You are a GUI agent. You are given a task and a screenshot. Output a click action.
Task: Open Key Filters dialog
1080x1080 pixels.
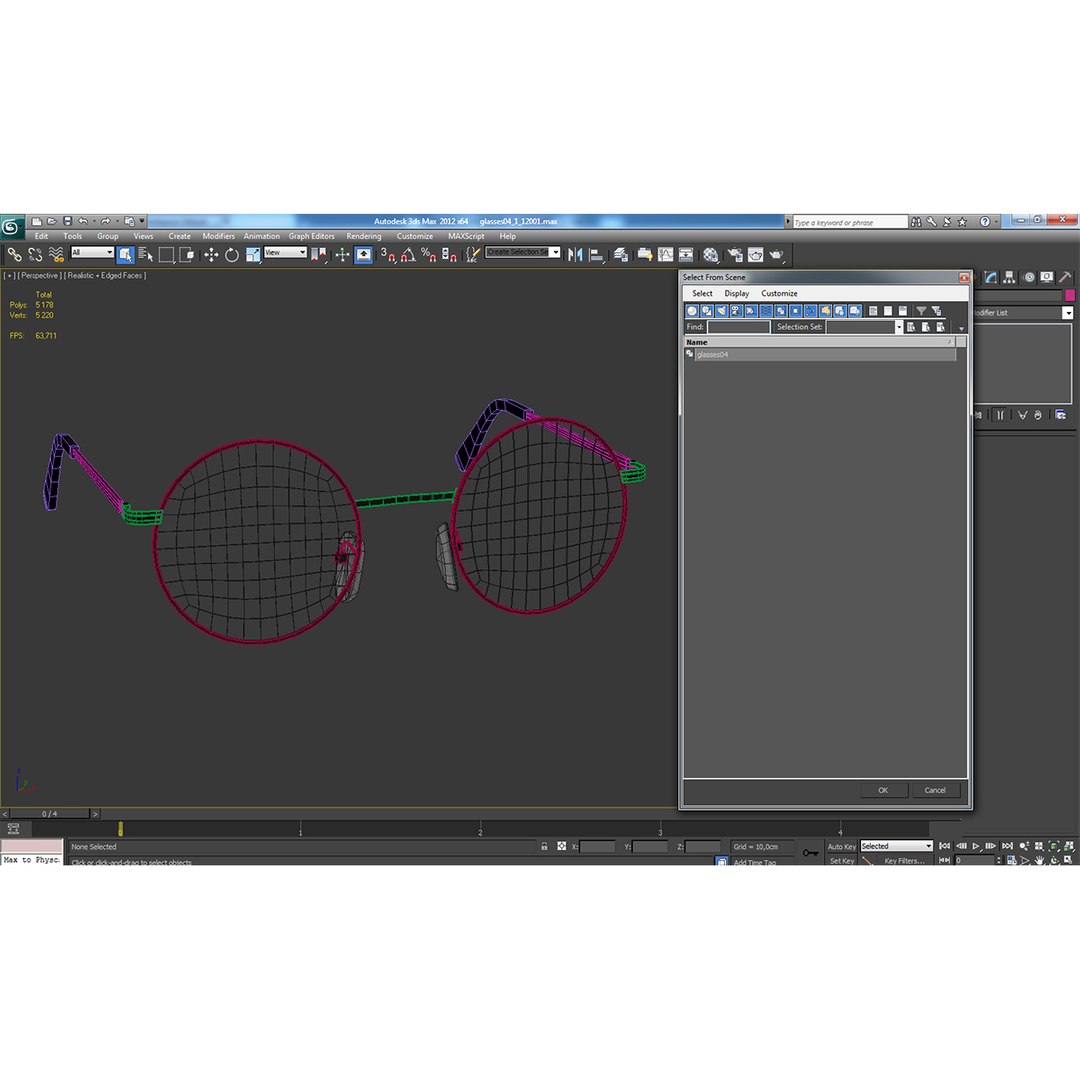[x=904, y=861]
